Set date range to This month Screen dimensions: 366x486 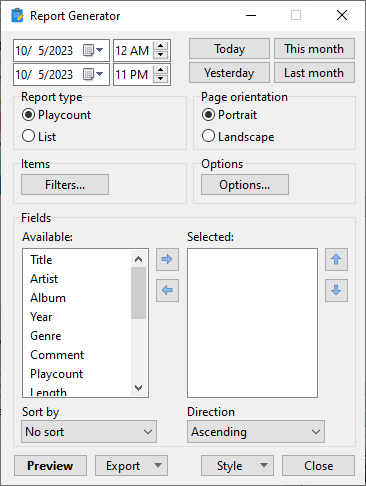pyautogui.click(x=314, y=49)
